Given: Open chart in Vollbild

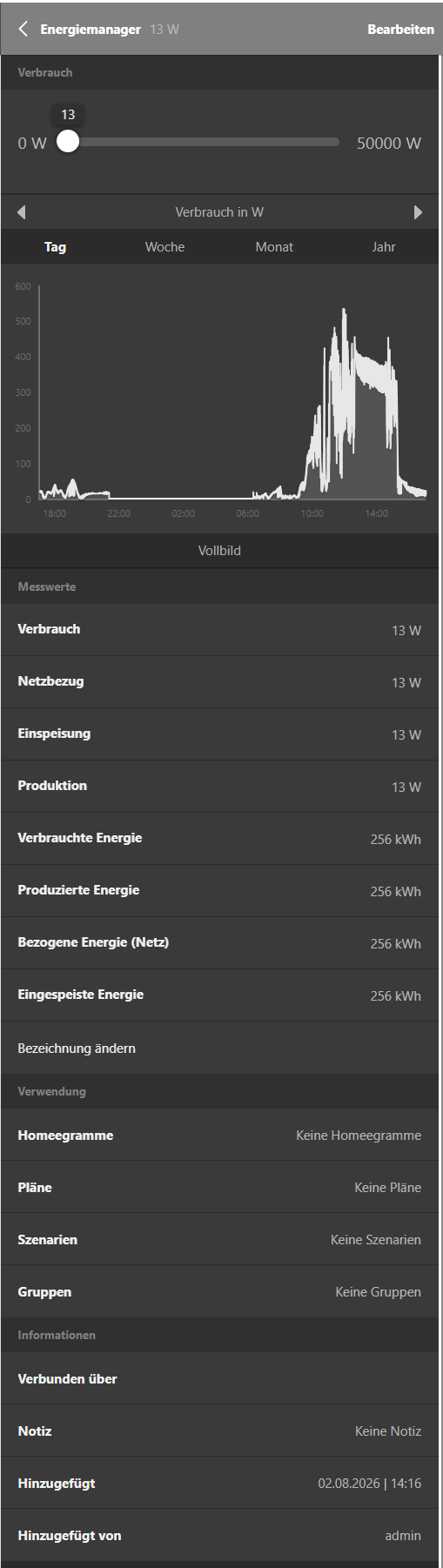Looking at the screenshot, I should (219, 551).
